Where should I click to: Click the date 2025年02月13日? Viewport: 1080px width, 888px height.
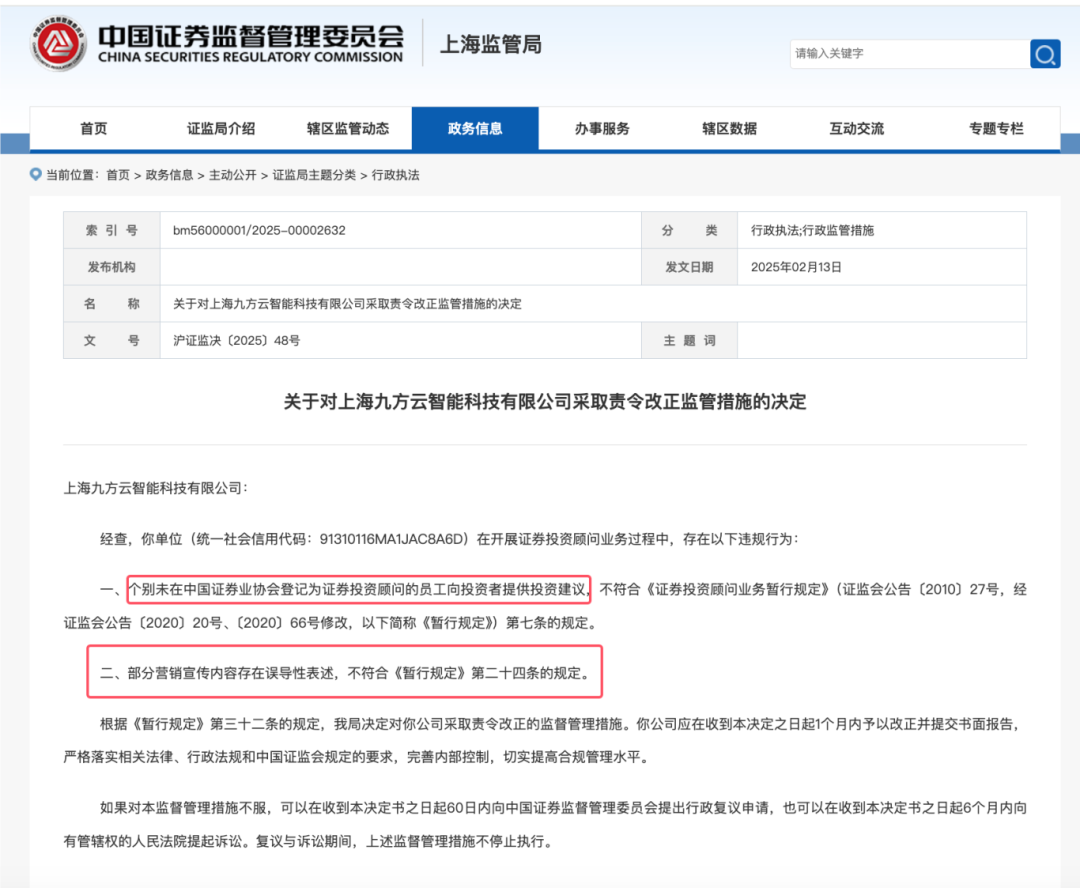(x=796, y=267)
